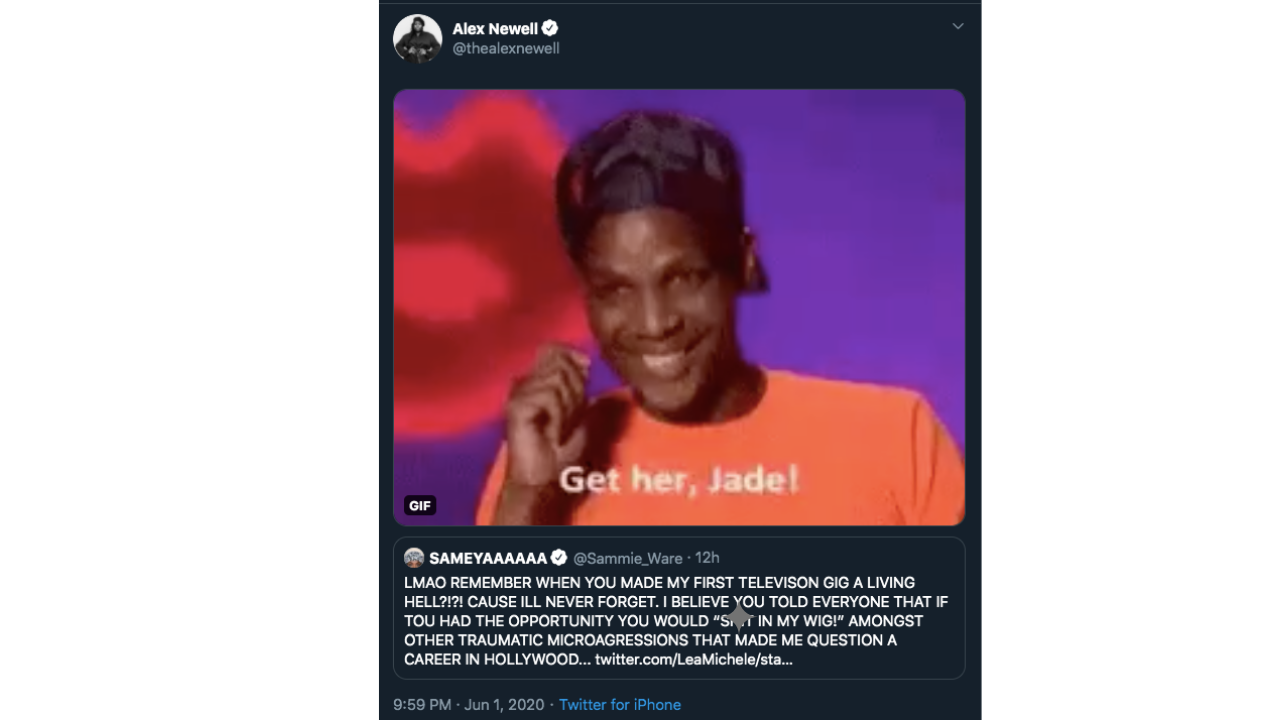Click the 'Get her, Jade!' caption
1280x720 pixels.
coord(679,480)
